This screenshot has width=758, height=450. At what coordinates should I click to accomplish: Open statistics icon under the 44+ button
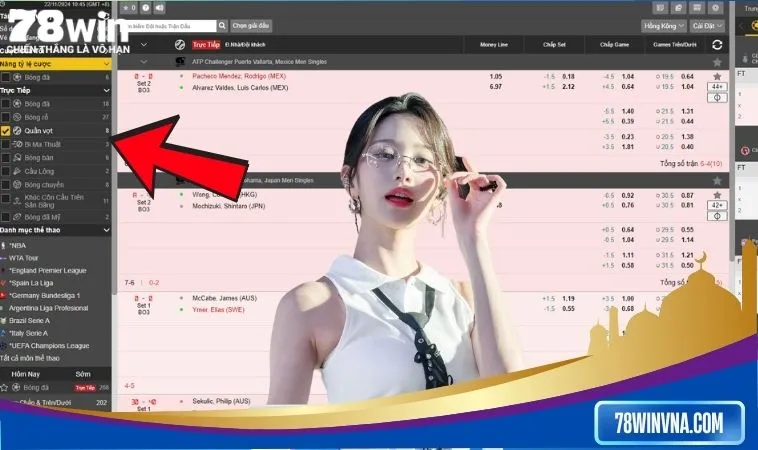(x=717, y=98)
